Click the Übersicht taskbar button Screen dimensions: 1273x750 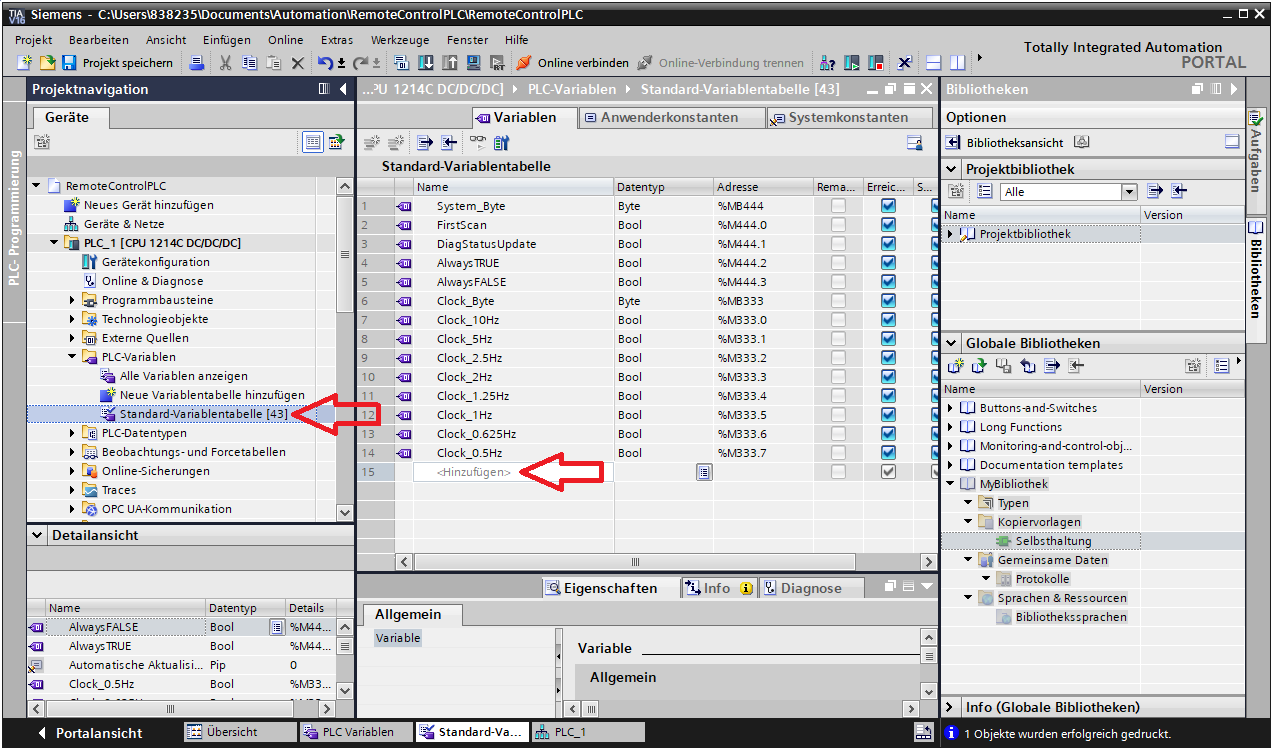(240, 732)
